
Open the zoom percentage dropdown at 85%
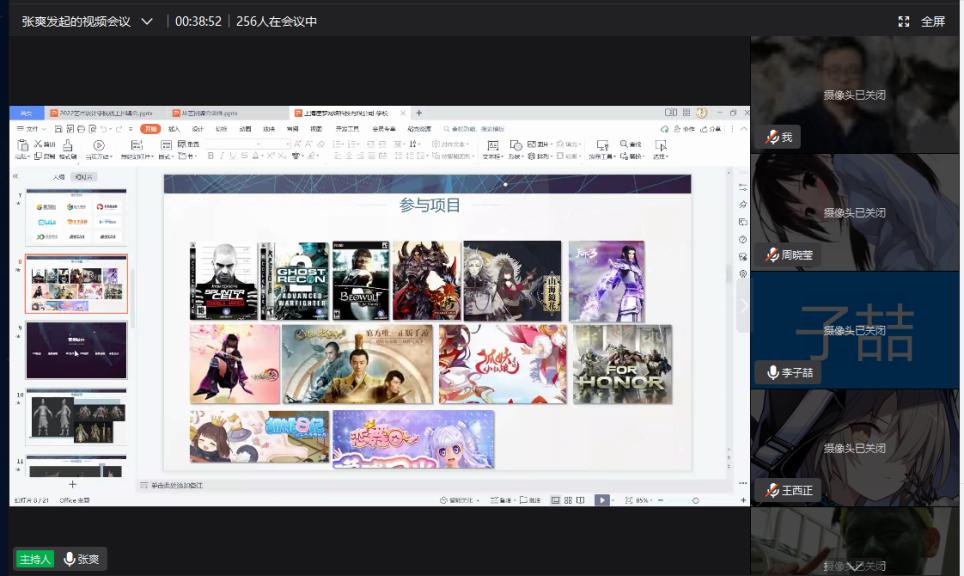point(642,500)
